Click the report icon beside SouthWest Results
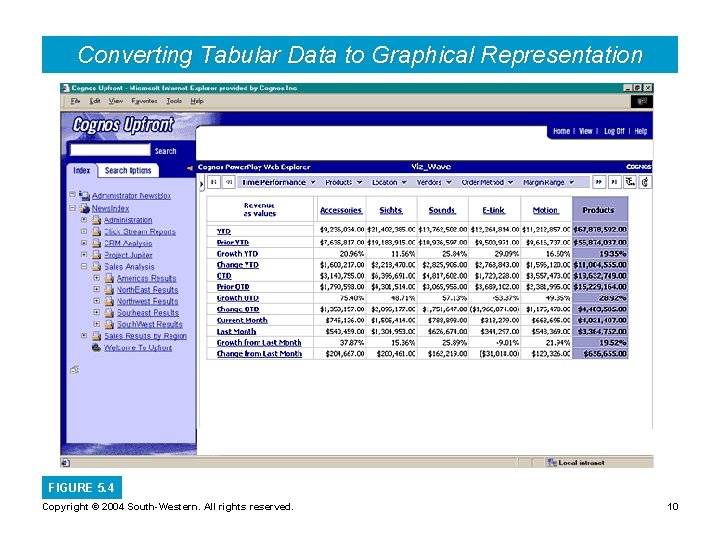The image size is (720, 540). [109, 324]
